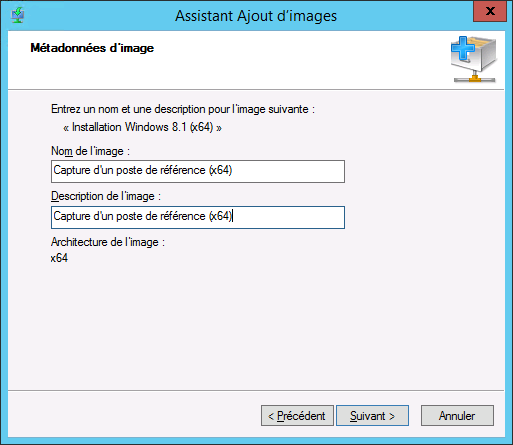
Task: Continue with the Suivant button
Action: point(372,415)
